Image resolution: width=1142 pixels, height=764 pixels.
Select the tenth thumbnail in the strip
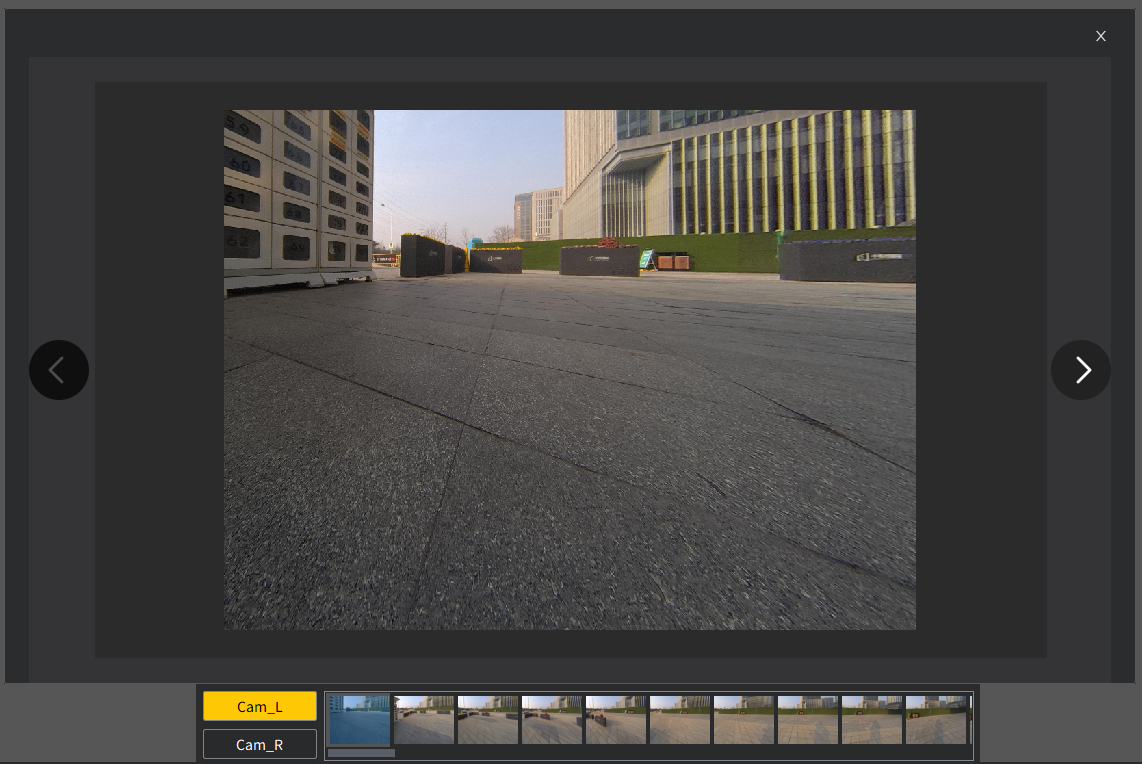[936, 720]
